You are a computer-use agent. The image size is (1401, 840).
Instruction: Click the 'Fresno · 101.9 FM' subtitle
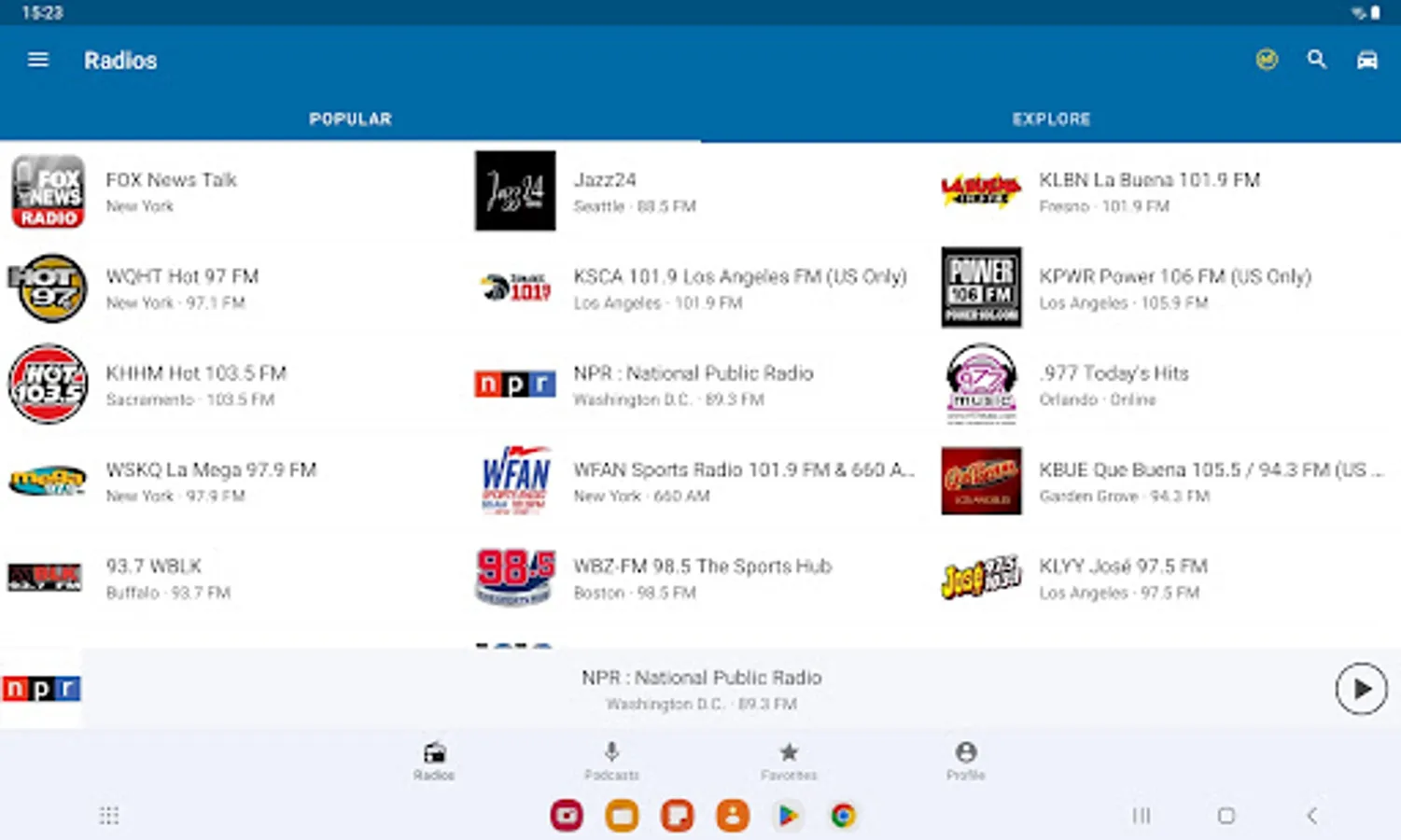click(x=1104, y=206)
